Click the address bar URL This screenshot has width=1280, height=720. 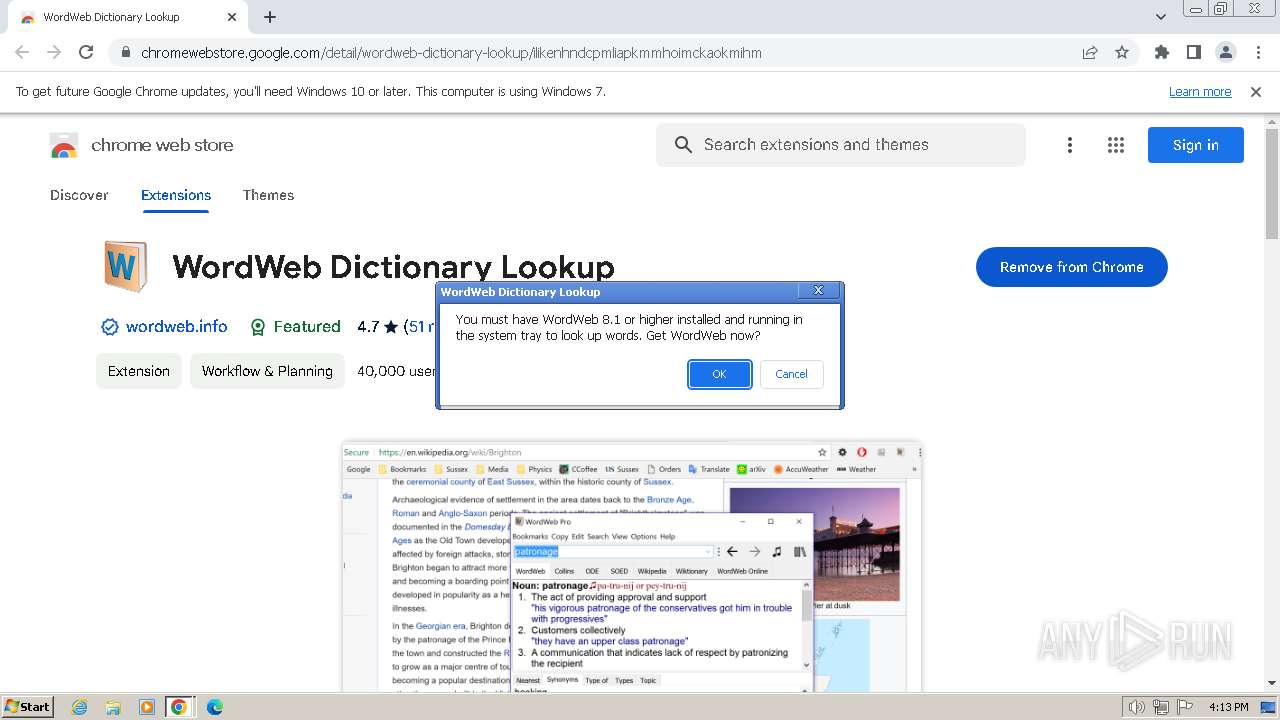coord(451,53)
